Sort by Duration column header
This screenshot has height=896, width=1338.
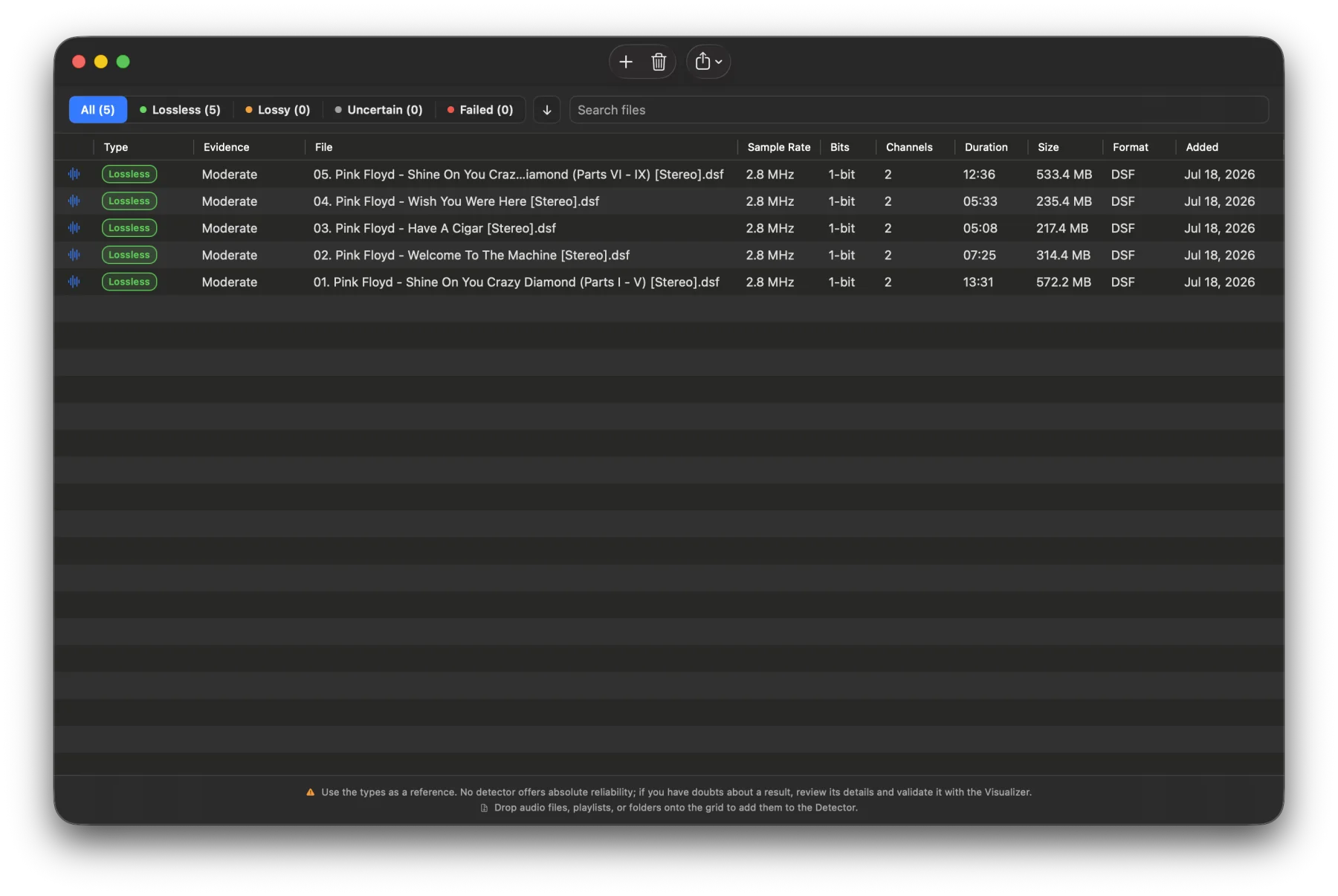pos(986,147)
